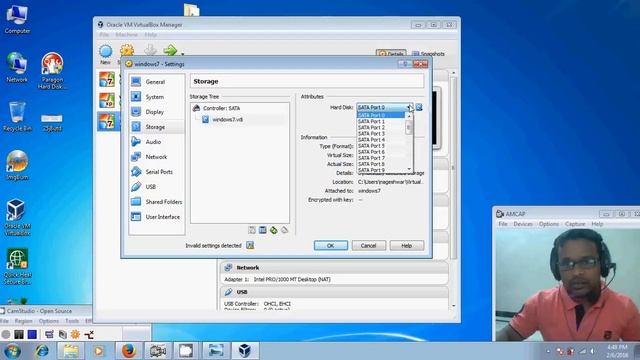Viewport: 640px width, 360px height.
Task: Click the green add controller icon below Storage Tree
Action: point(273,231)
